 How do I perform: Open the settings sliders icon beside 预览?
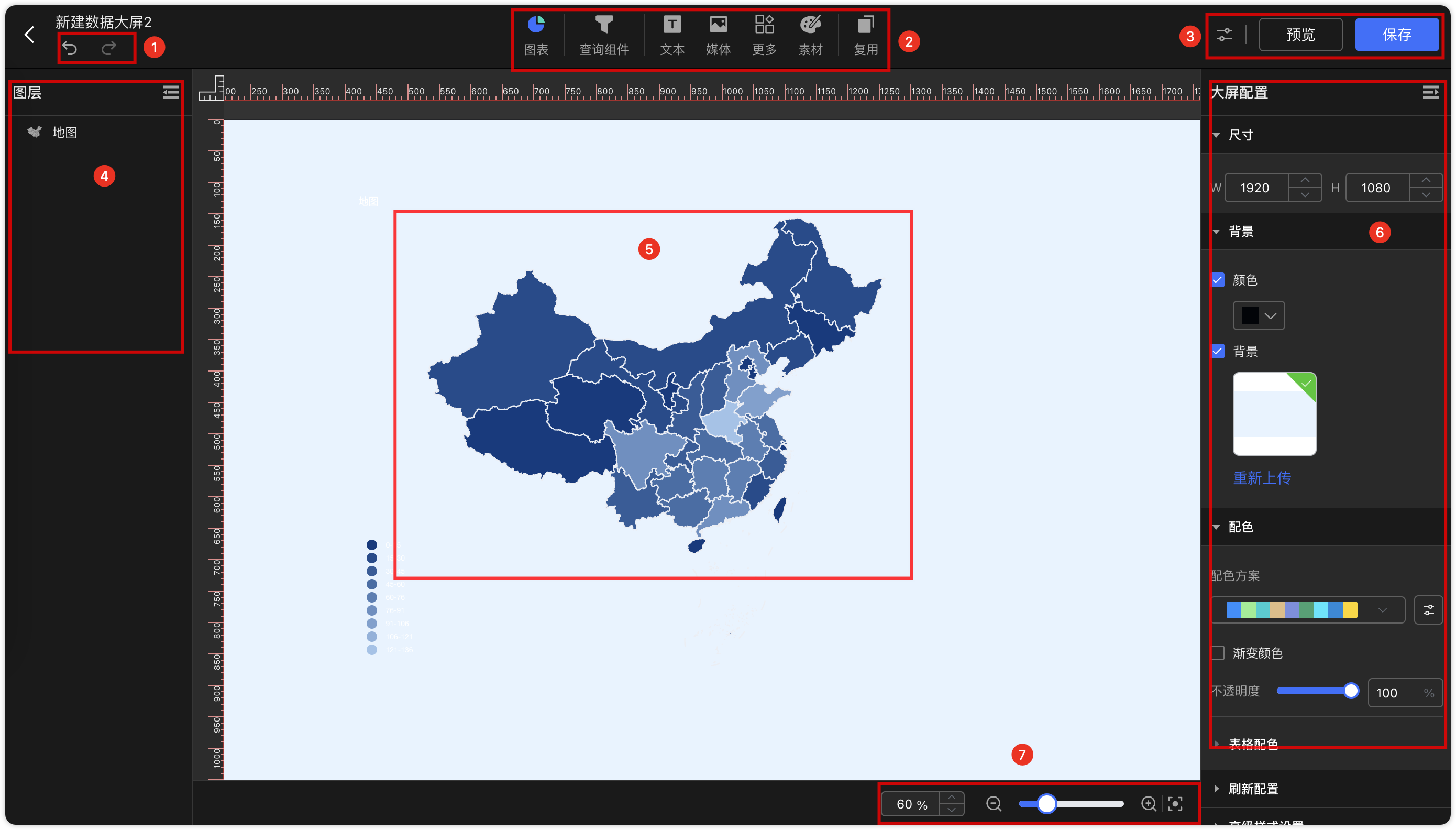[x=1224, y=35]
